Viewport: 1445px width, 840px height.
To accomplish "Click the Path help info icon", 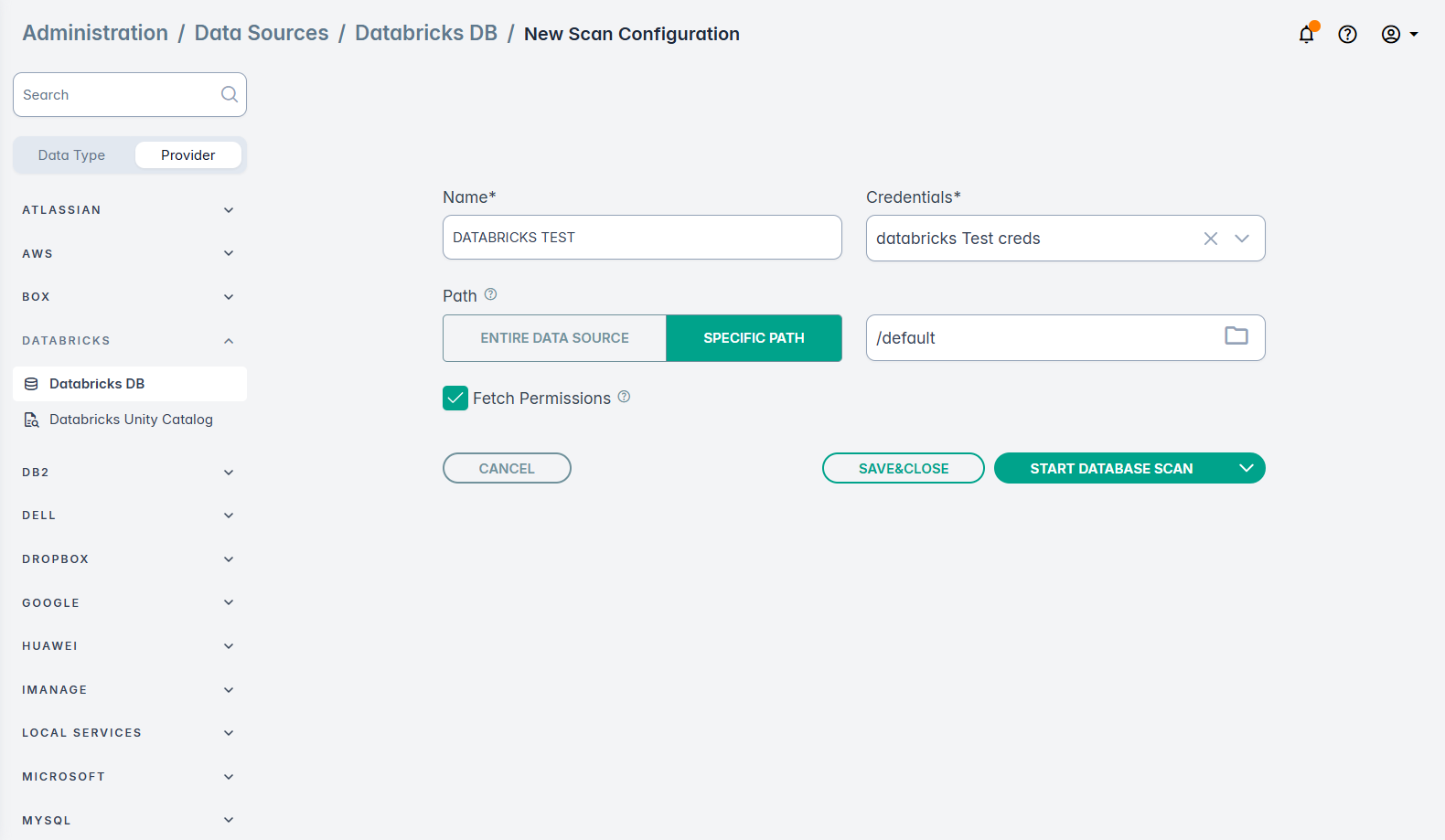I will [490, 294].
